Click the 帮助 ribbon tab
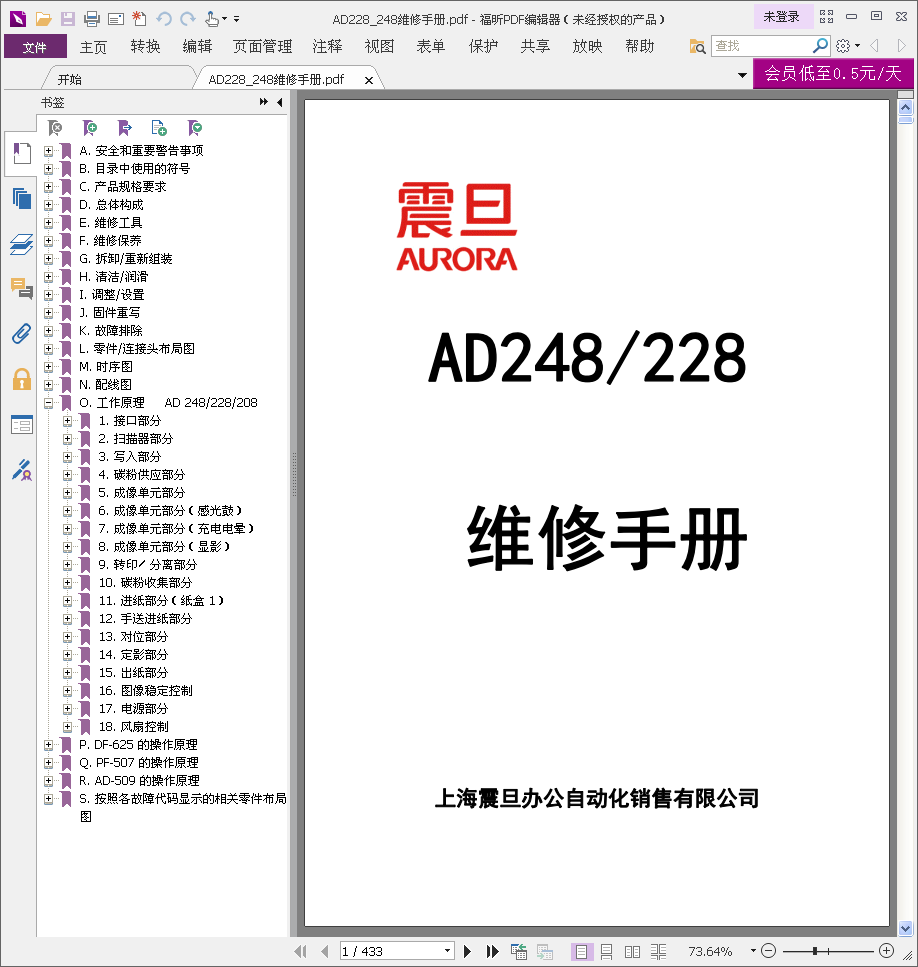Viewport: 918px width, 967px height. point(639,46)
